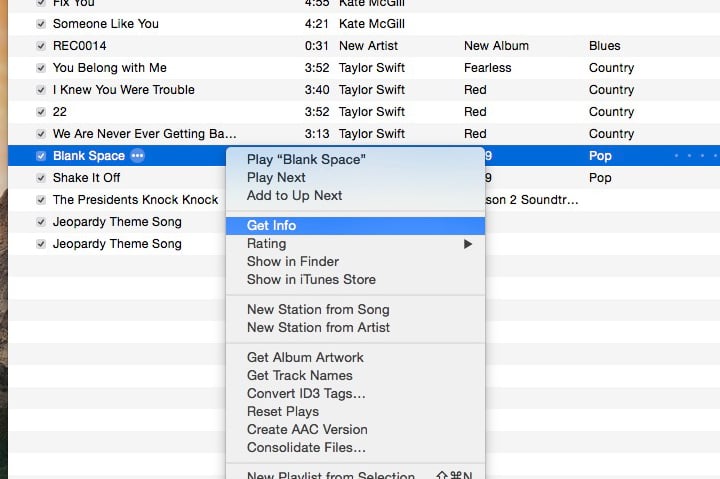
Task: Choose Consolidate Files…
Action: tap(355, 447)
